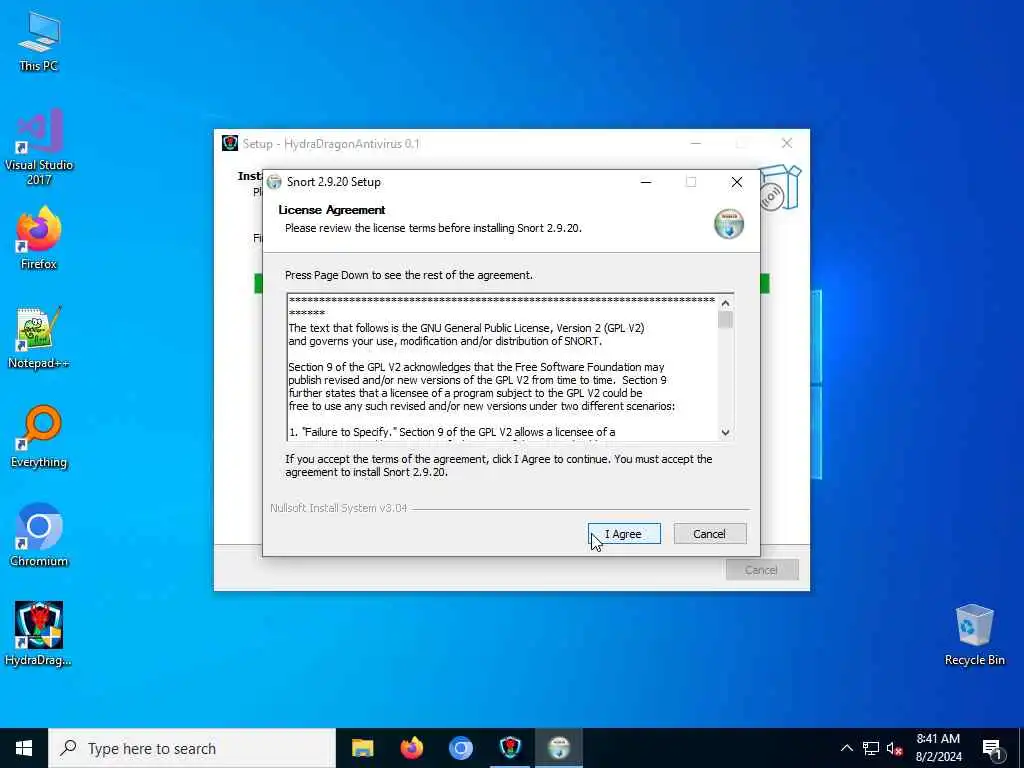Select the HydraDragon desktop shortcut

click(39, 634)
